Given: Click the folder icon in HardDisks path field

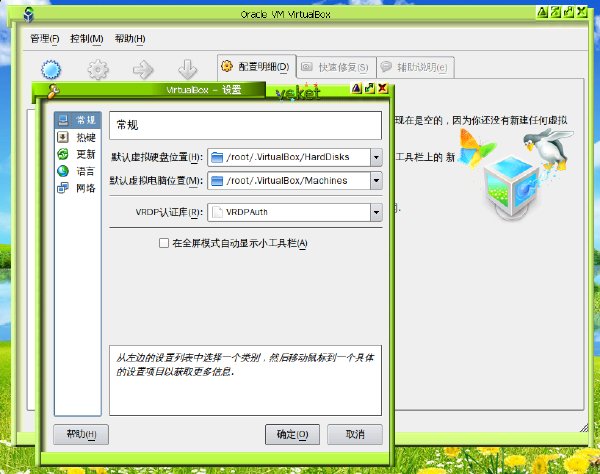Looking at the screenshot, I should [x=217, y=157].
